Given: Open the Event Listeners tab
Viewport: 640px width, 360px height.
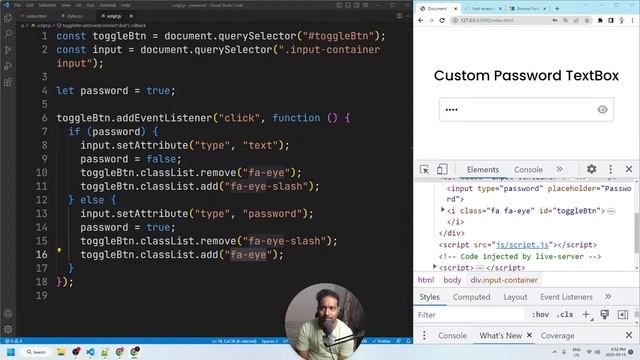Looking at the screenshot, I should point(566,297).
